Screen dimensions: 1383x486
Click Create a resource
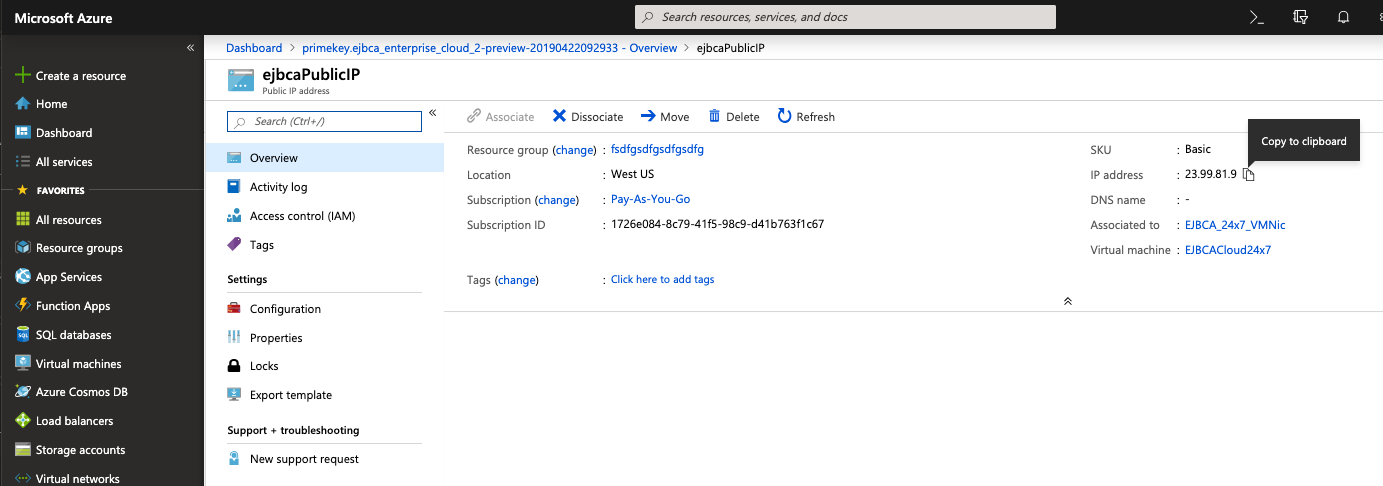coord(80,76)
